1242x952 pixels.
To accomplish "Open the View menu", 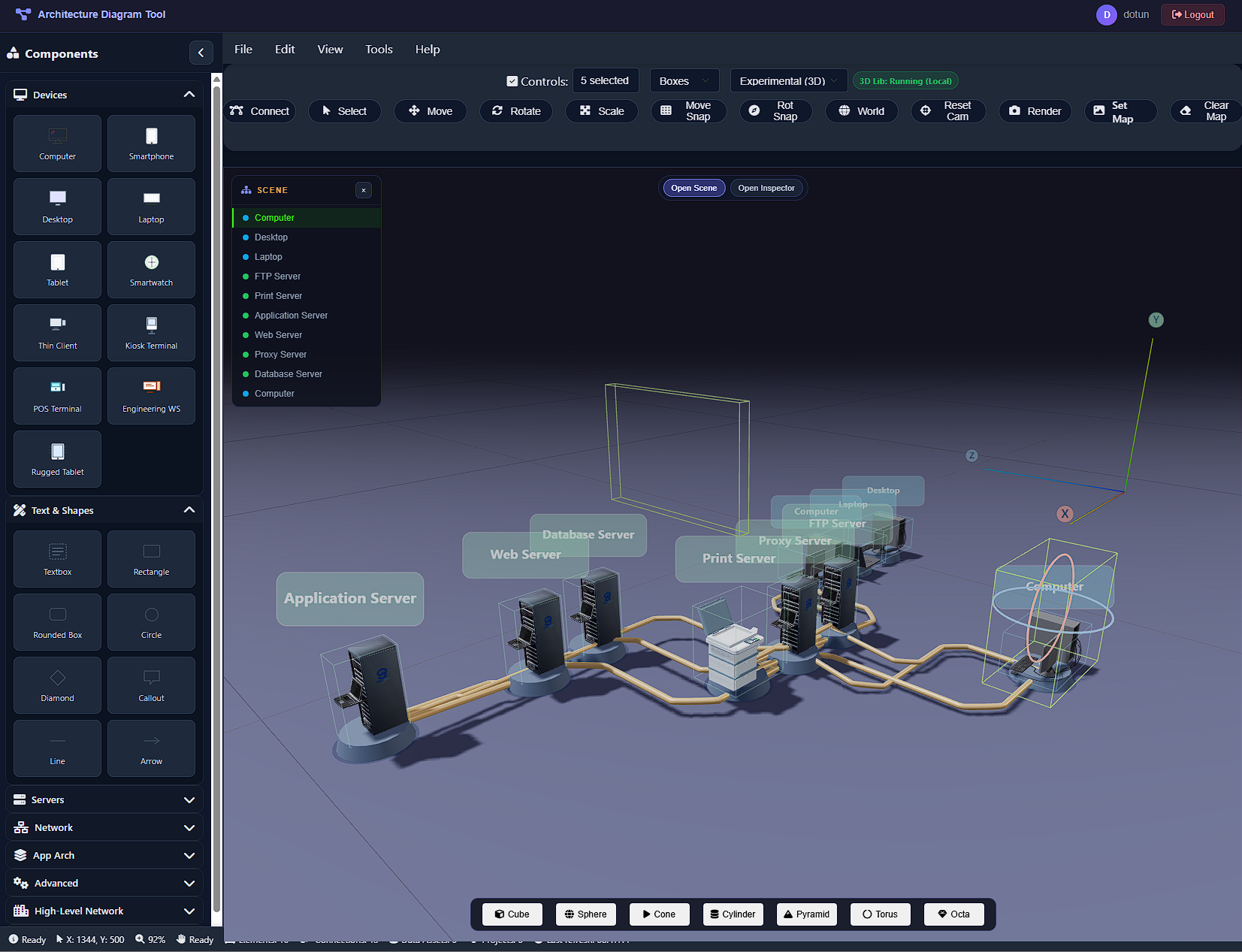I will pos(330,49).
